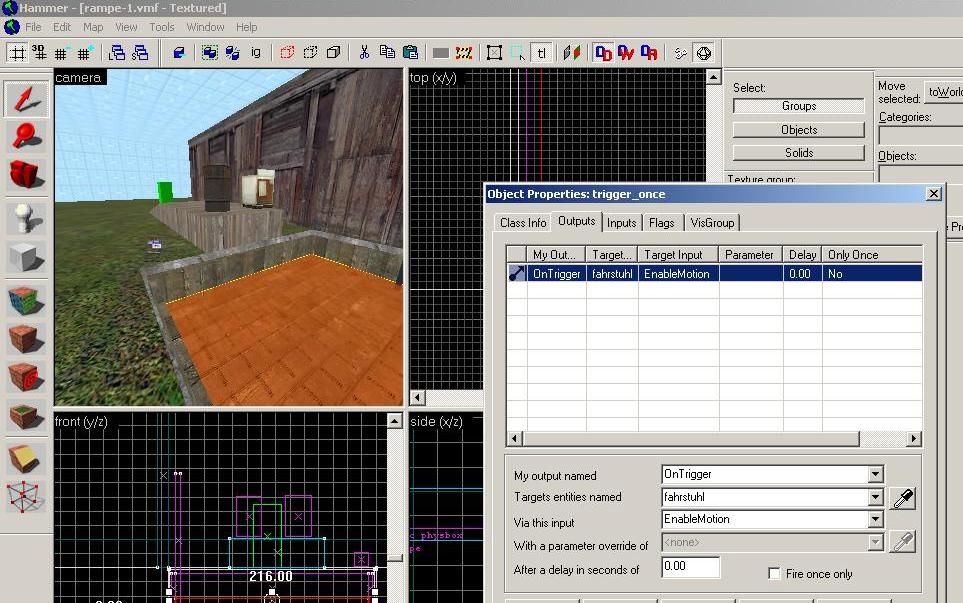Image resolution: width=963 pixels, height=603 pixels.
Task: Select the EnableMotion cell in outputs list
Action: 678,274
